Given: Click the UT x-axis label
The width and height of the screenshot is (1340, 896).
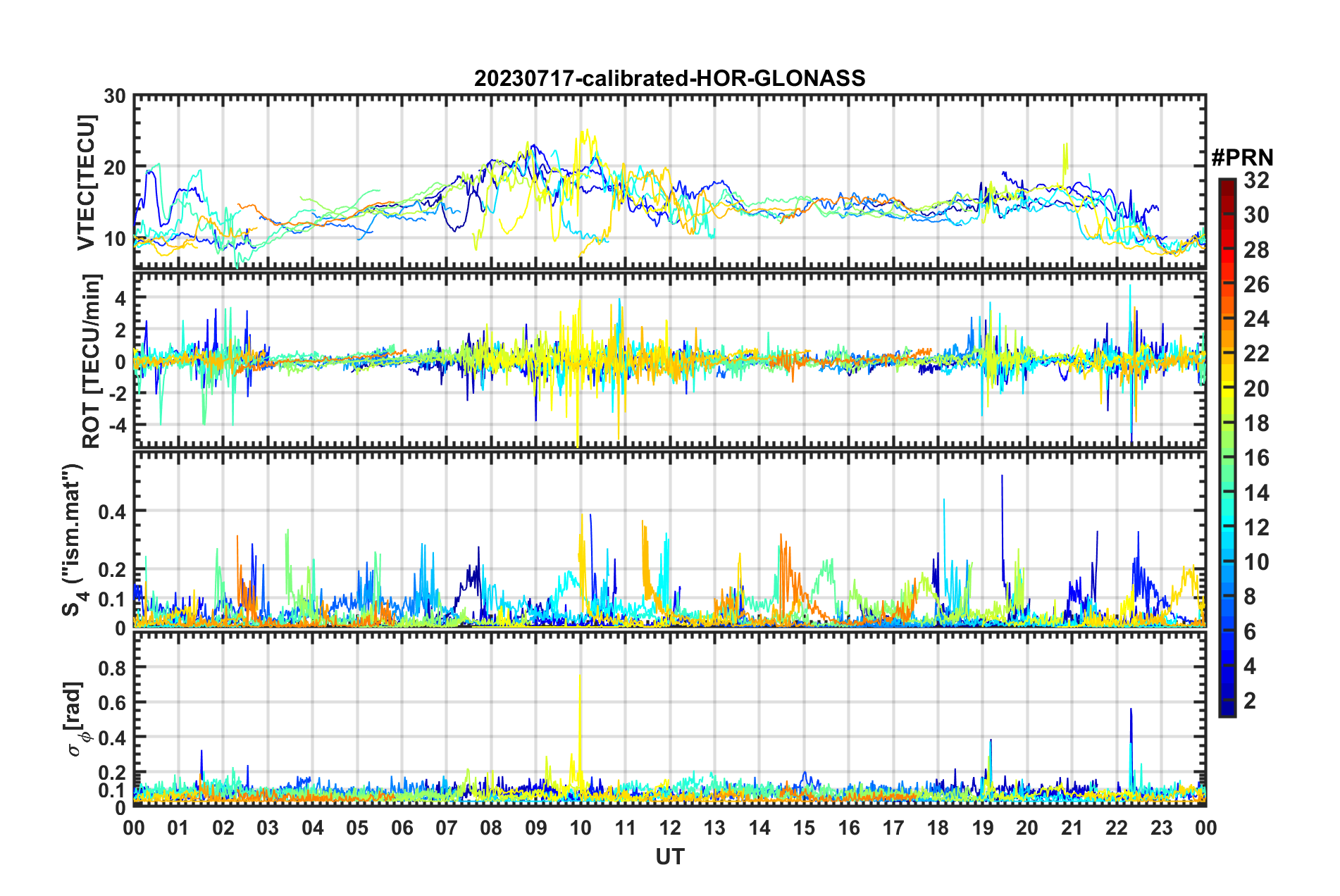Looking at the screenshot, I should 670,857.
